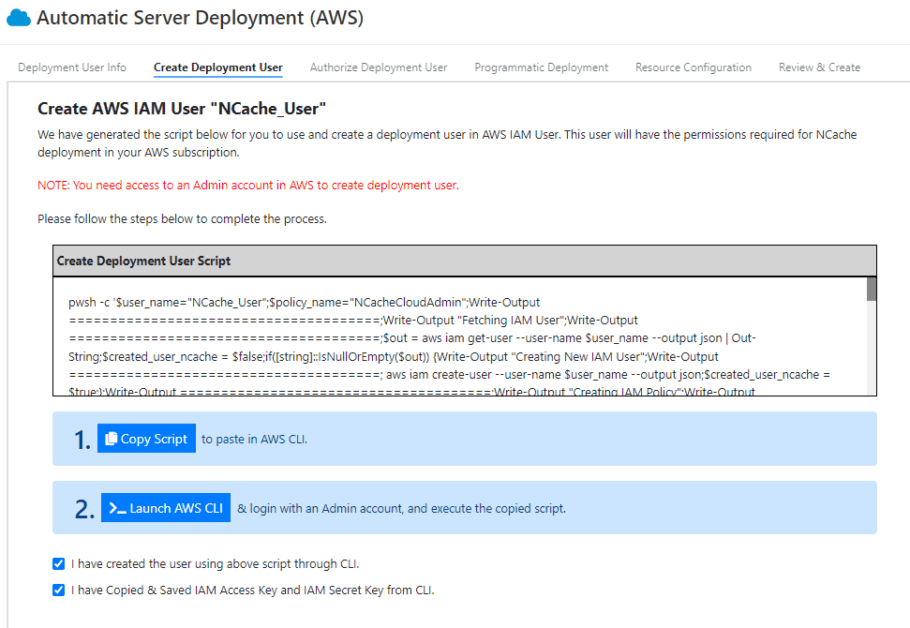Go to Authorize Deployment User tab
Screen dimensions: 910x628
(x=378, y=67)
